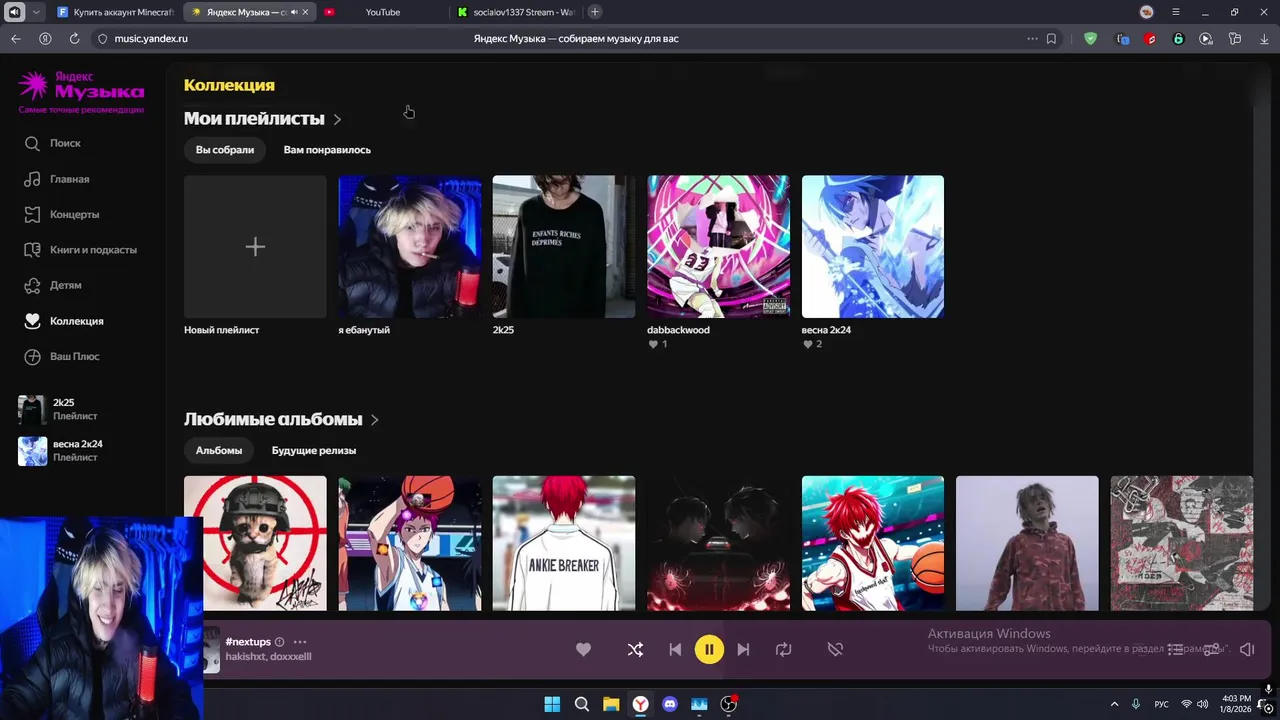Skip to the next track
The image size is (1280, 720).
[x=743, y=649]
